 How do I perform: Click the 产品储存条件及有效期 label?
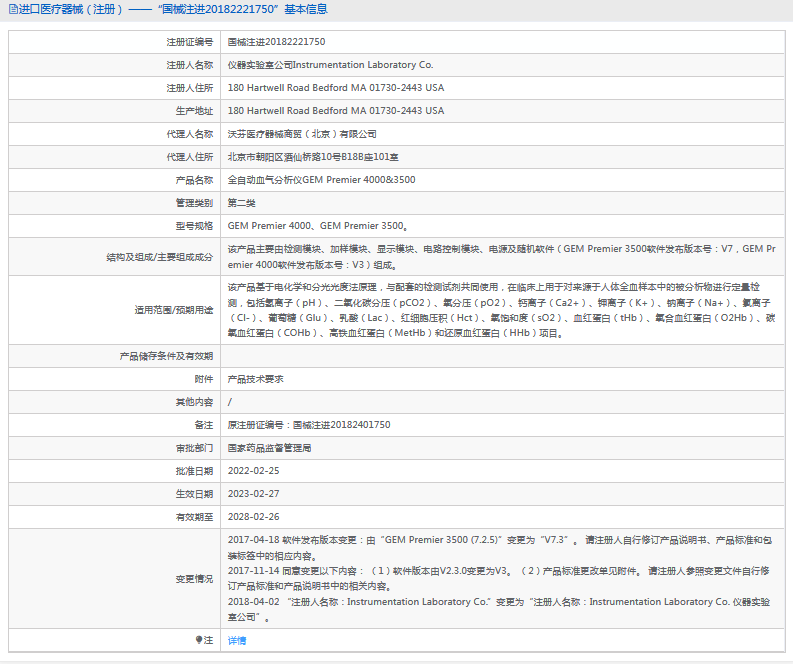(166, 356)
